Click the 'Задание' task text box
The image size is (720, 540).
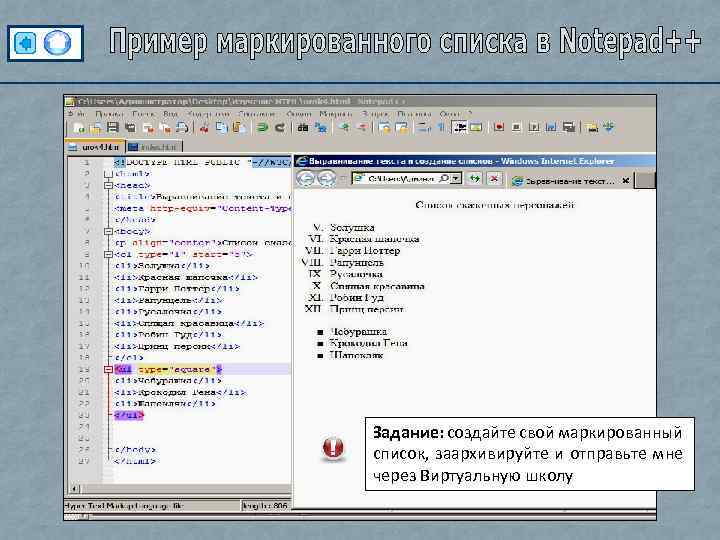coord(529,454)
